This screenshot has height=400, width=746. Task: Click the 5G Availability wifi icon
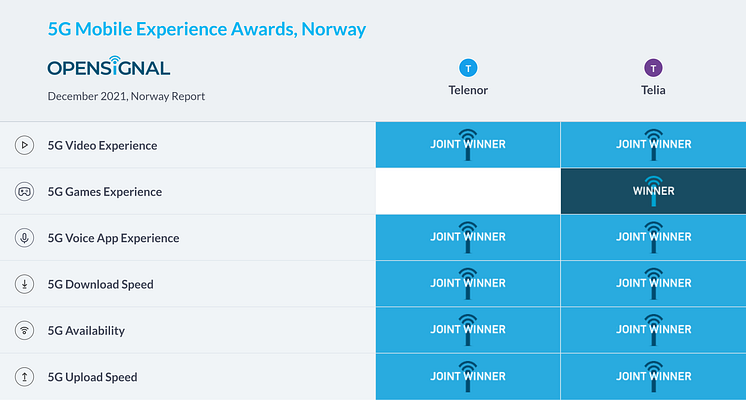point(24,330)
